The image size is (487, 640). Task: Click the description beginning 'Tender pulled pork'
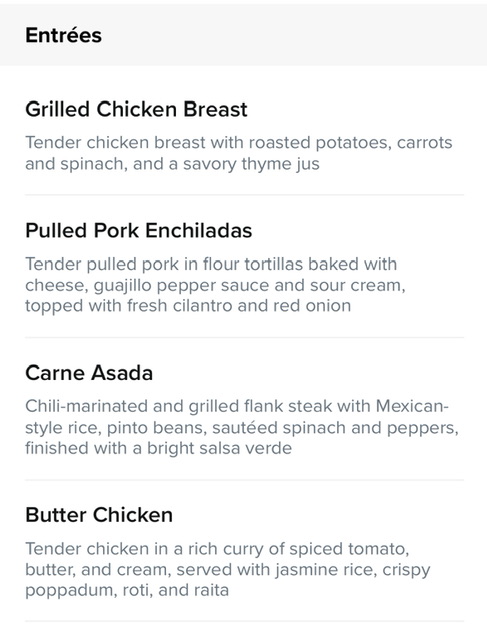pyautogui.click(x=215, y=285)
